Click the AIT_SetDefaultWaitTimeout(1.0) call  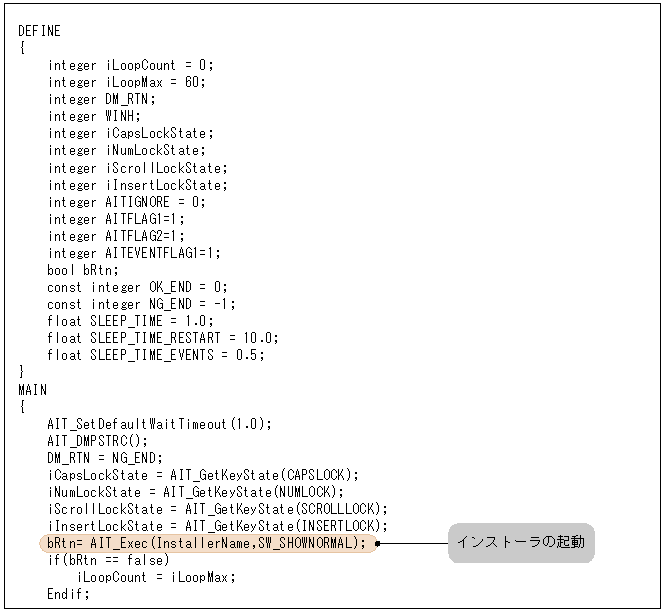point(159,424)
